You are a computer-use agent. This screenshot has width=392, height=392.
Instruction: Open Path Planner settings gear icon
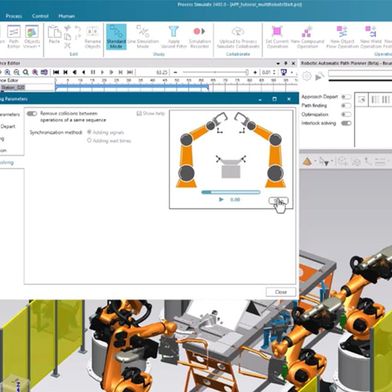307,76
